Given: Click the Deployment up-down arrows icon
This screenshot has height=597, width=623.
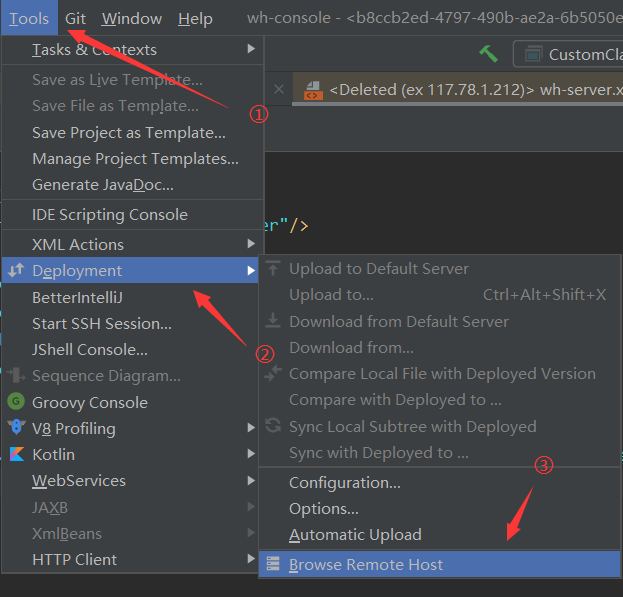Looking at the screenshot, I should pos(16,270).
